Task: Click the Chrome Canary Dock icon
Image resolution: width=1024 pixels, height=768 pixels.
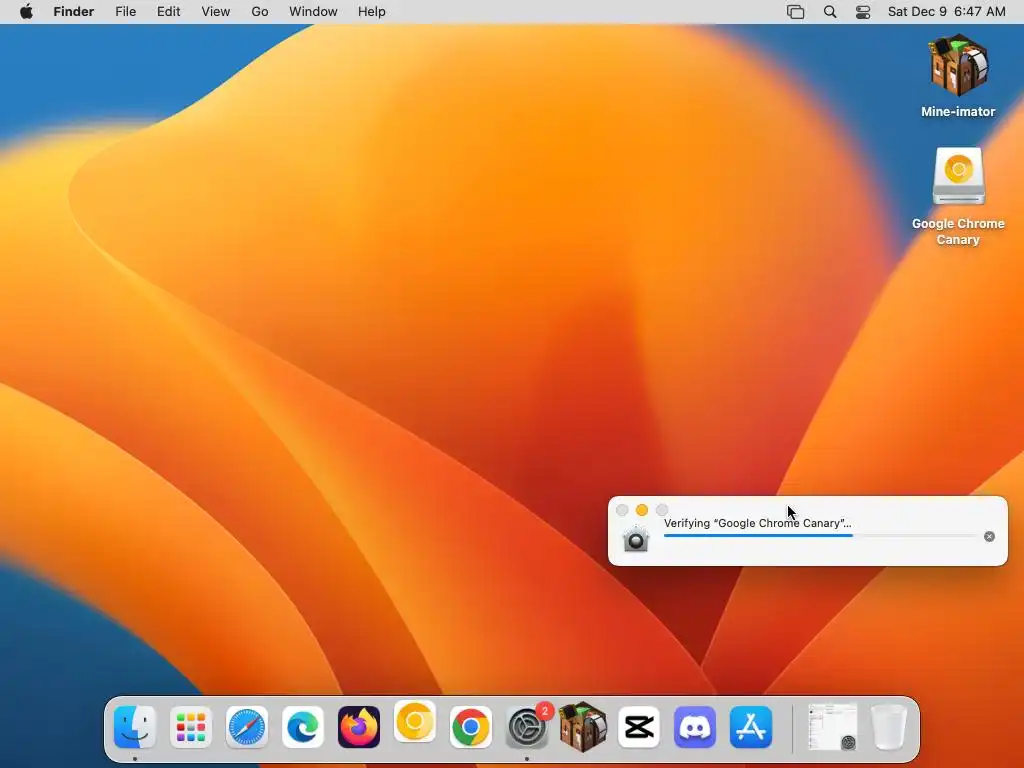Action: [x=415, y=722]
